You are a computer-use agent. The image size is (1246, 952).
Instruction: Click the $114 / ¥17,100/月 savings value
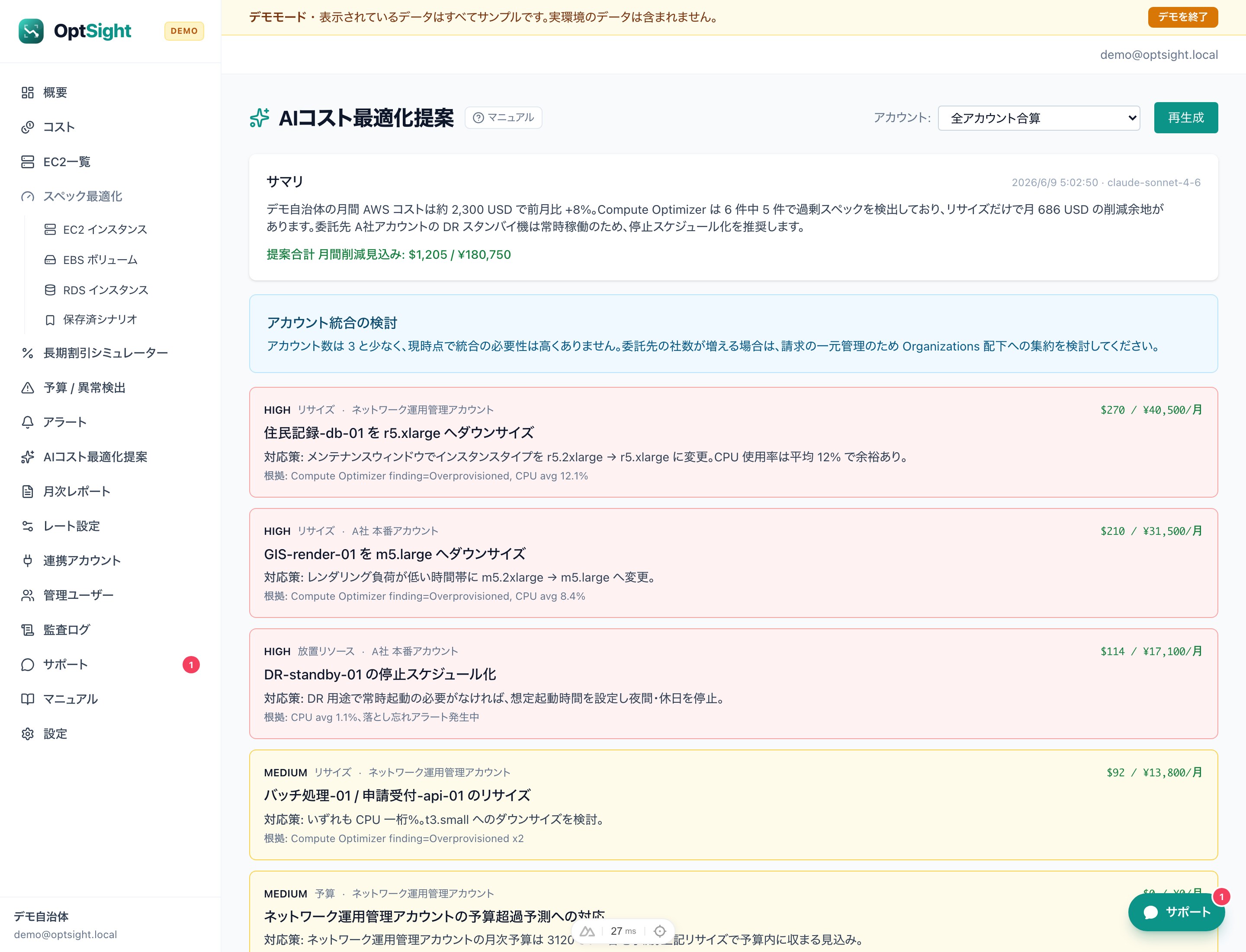coord(1151,651)
